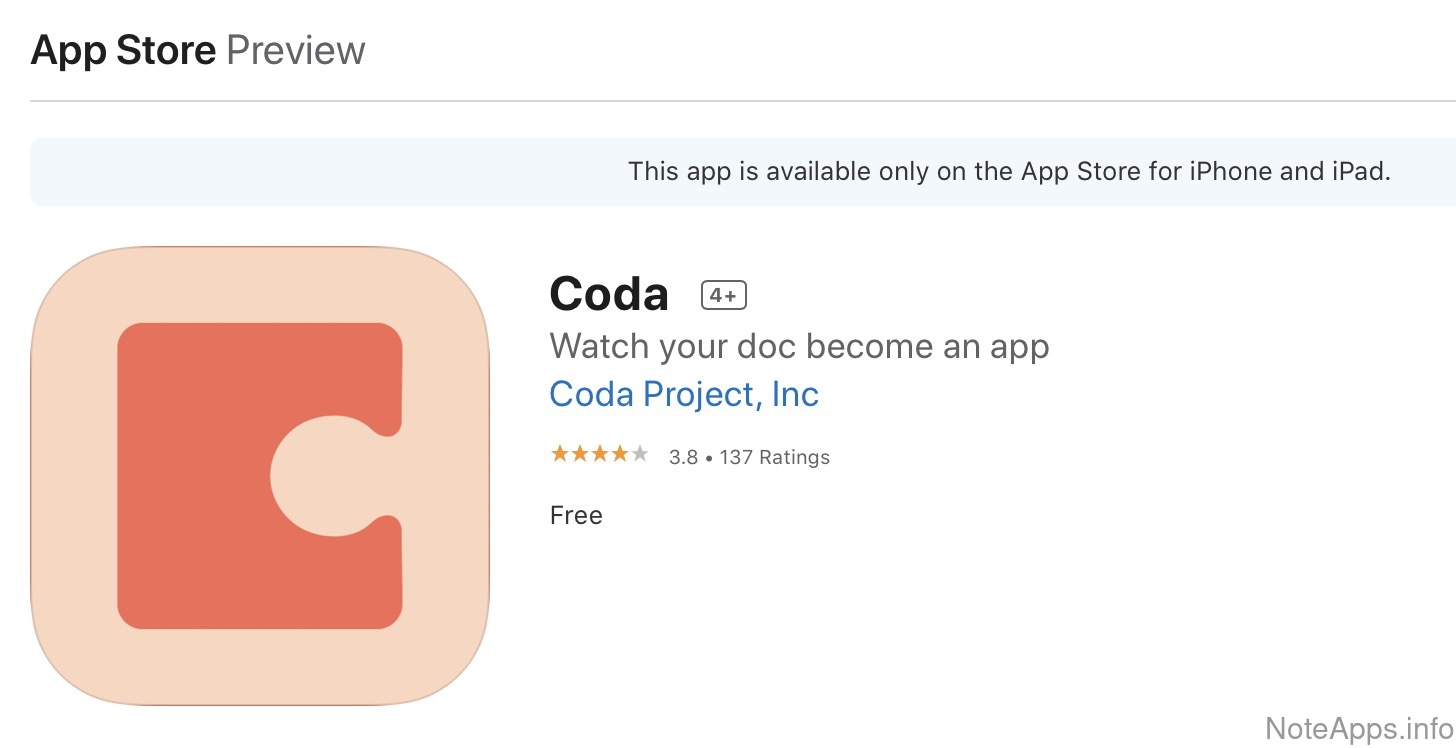The width and height of the screenshot is (1456, 748).
Task: Click the 3.8 rating score
Action: coord(683,457)
